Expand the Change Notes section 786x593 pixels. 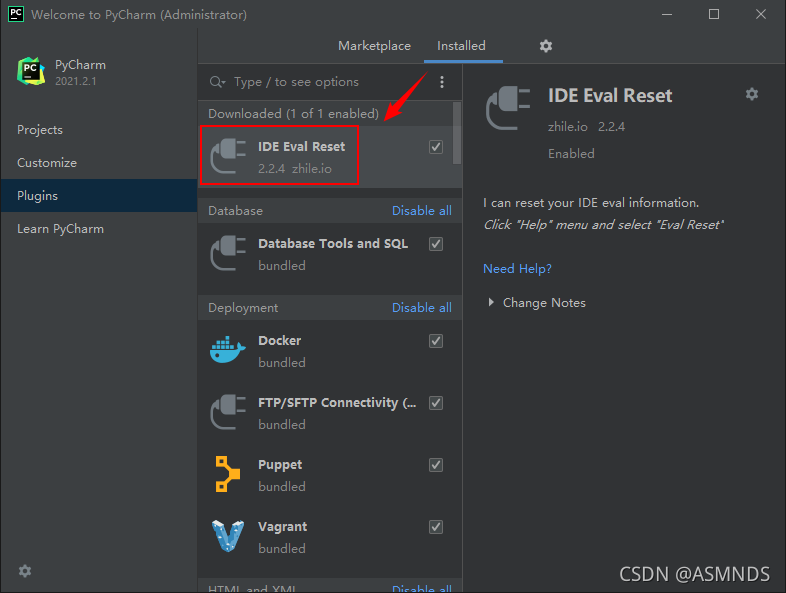[491, 302]
